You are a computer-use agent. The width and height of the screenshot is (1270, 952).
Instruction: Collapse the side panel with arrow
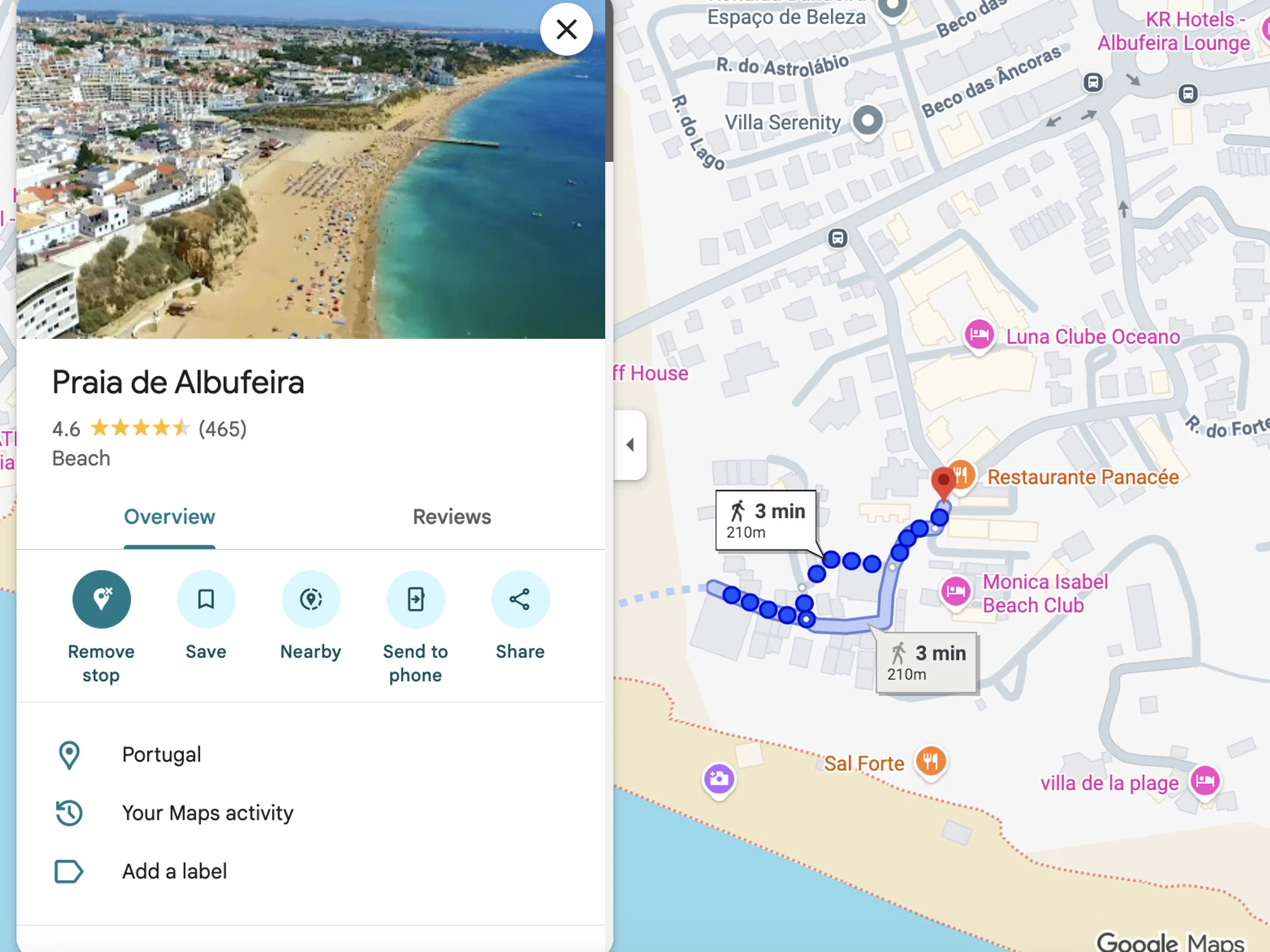pos(630,445)
